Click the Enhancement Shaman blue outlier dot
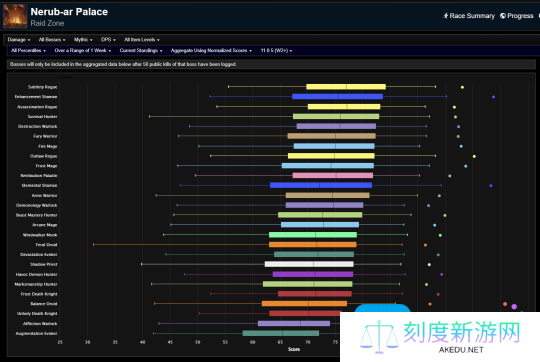540x362 pixels. coord(493,97)
